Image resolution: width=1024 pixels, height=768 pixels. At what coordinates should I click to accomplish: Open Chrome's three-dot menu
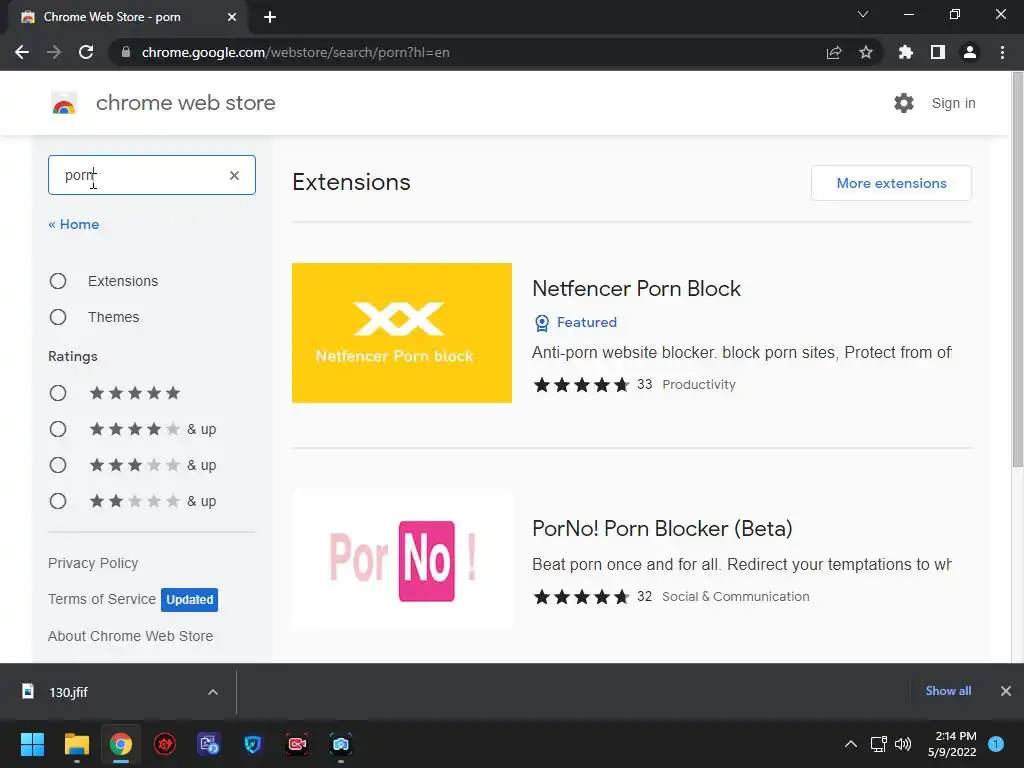1002,52
